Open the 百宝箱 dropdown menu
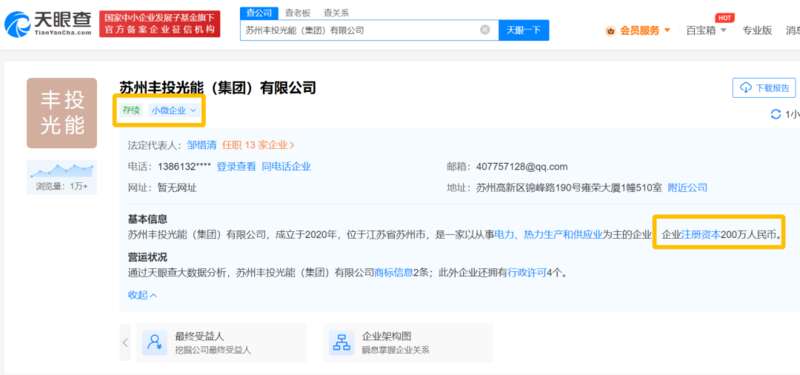The width and height of the screenshot is (800, 375). (x=706, y=31)
